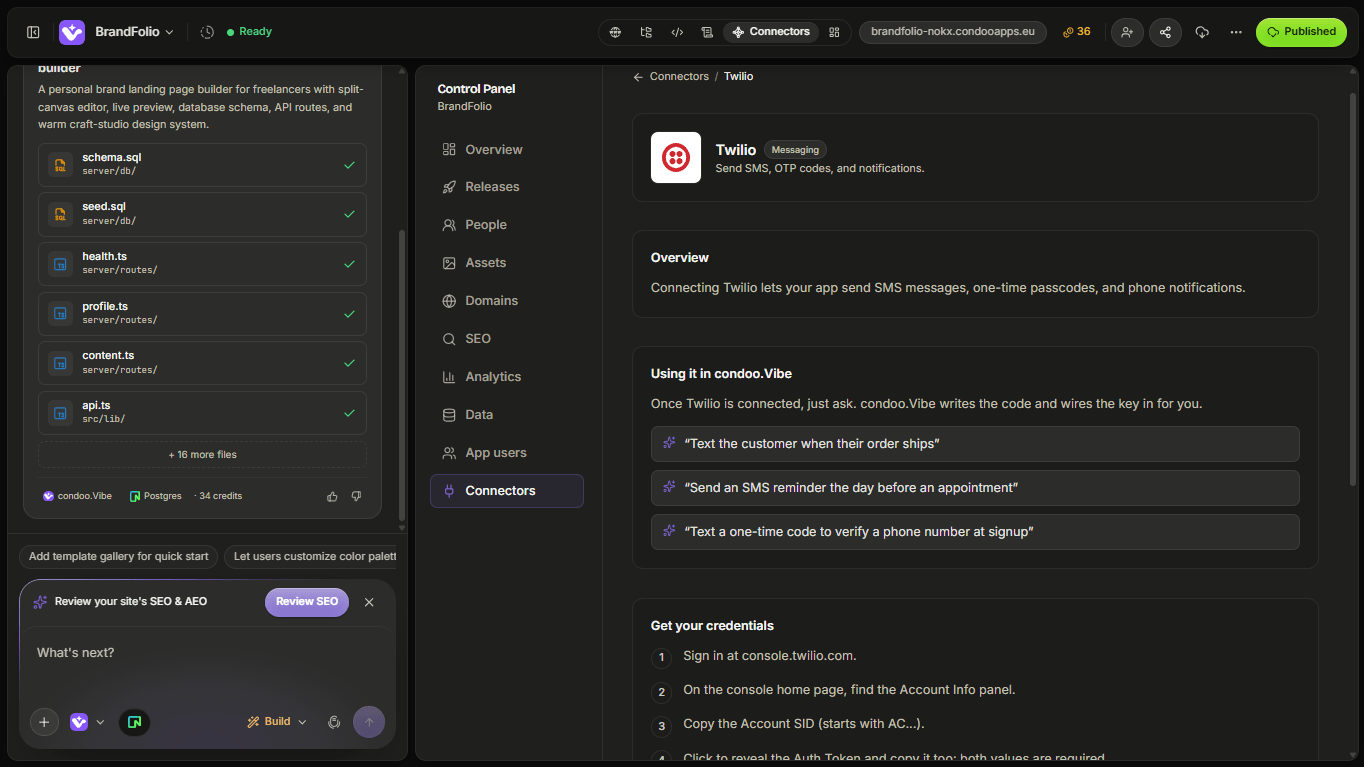
Task: Click the Postgres badge in chat footer
Action: click(155, 496)
